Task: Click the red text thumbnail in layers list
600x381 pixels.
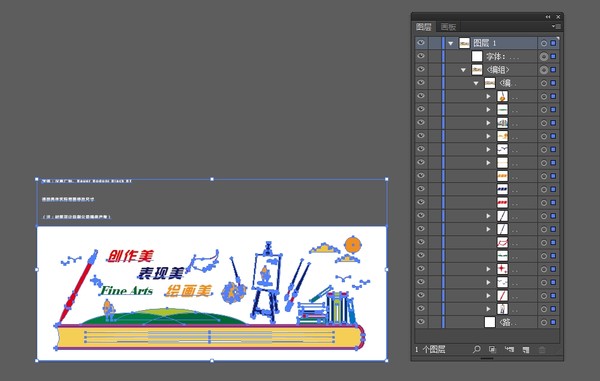Action: click(502, 203)
